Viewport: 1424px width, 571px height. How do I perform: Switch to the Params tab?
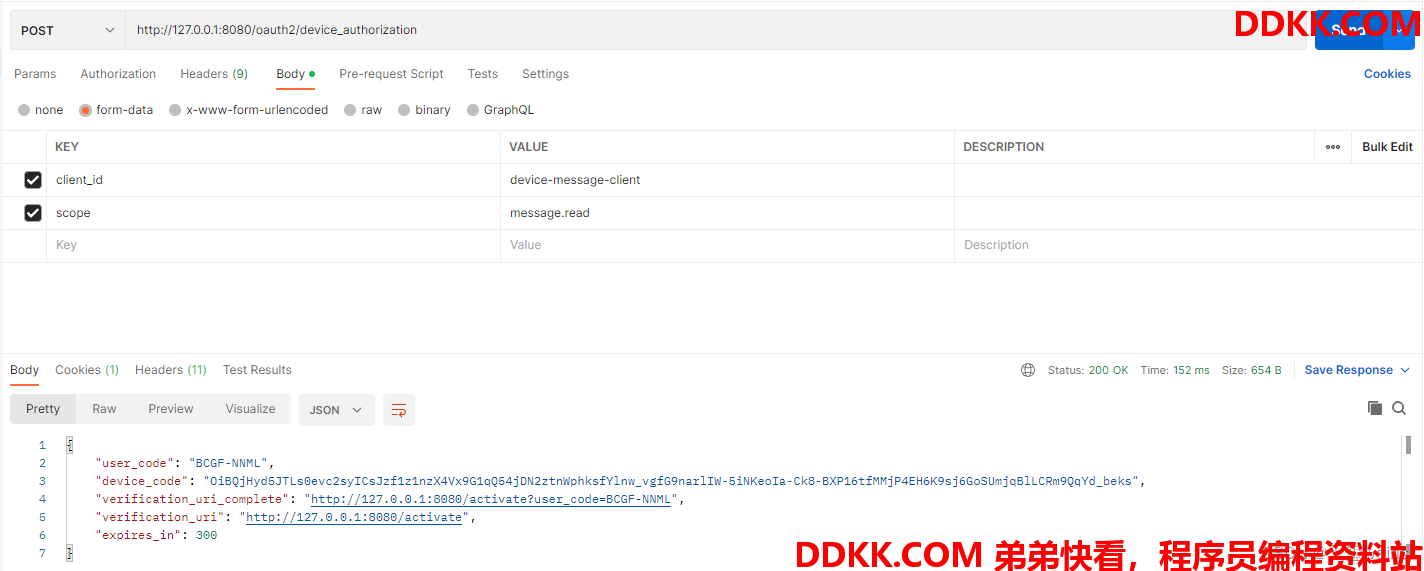click(x=35, y=74)
